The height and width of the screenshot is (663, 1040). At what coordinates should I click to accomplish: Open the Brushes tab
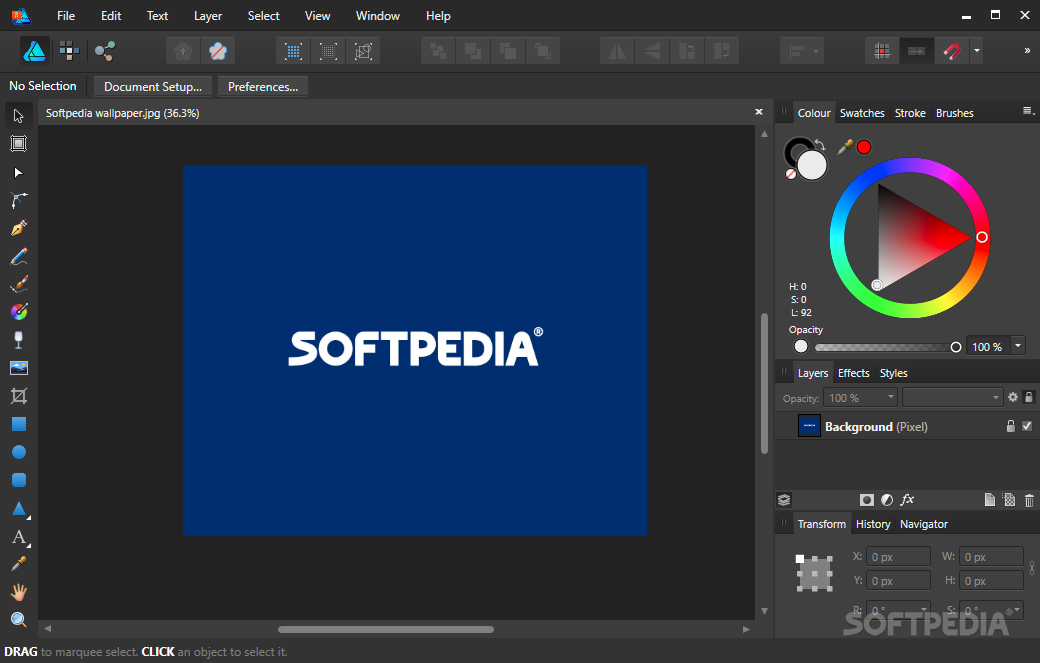[x=954, y=113]
